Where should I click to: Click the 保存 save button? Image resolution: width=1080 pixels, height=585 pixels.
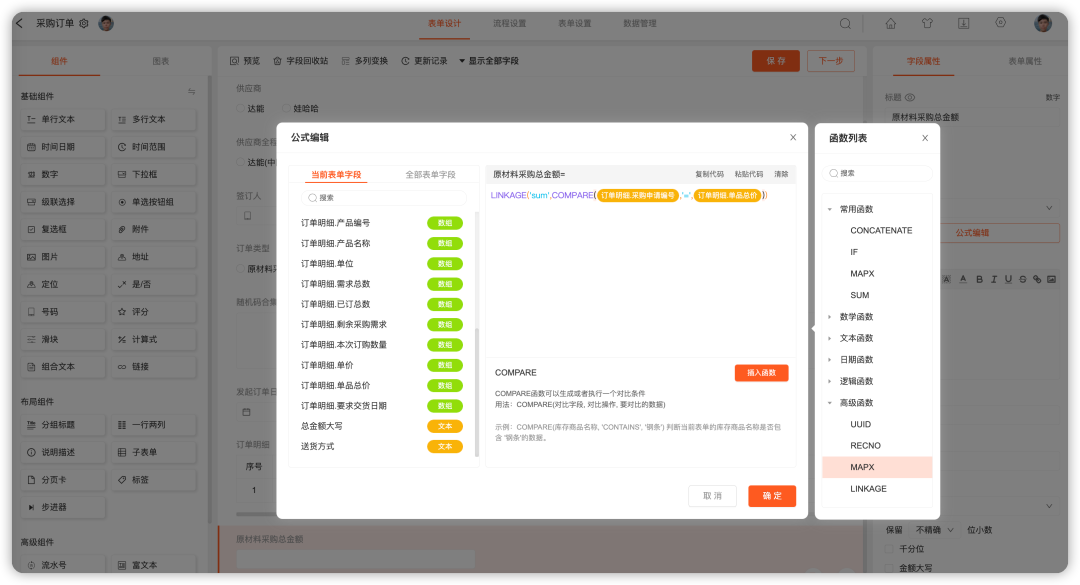[776, 61]
